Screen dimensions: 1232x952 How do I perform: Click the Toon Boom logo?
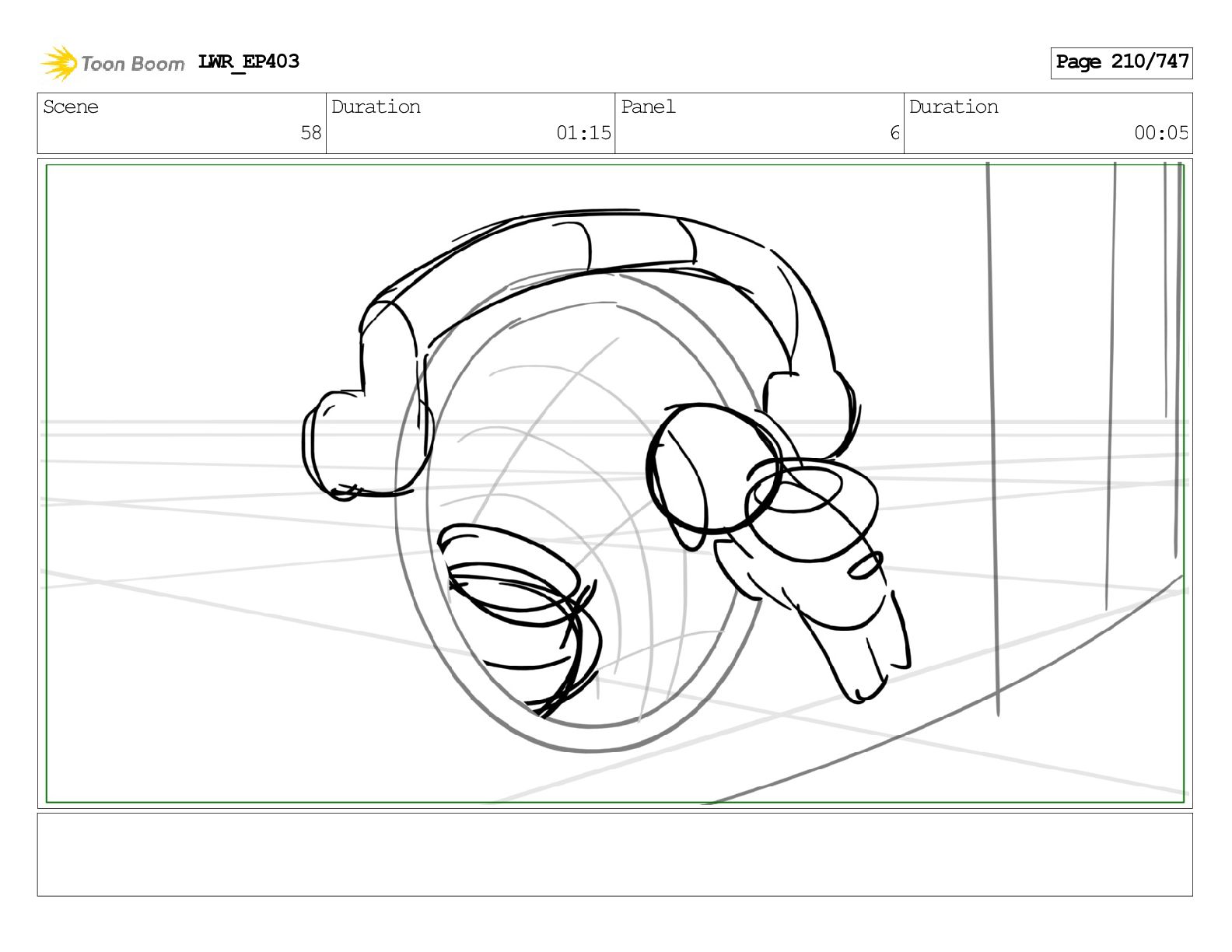coord(113,63)
